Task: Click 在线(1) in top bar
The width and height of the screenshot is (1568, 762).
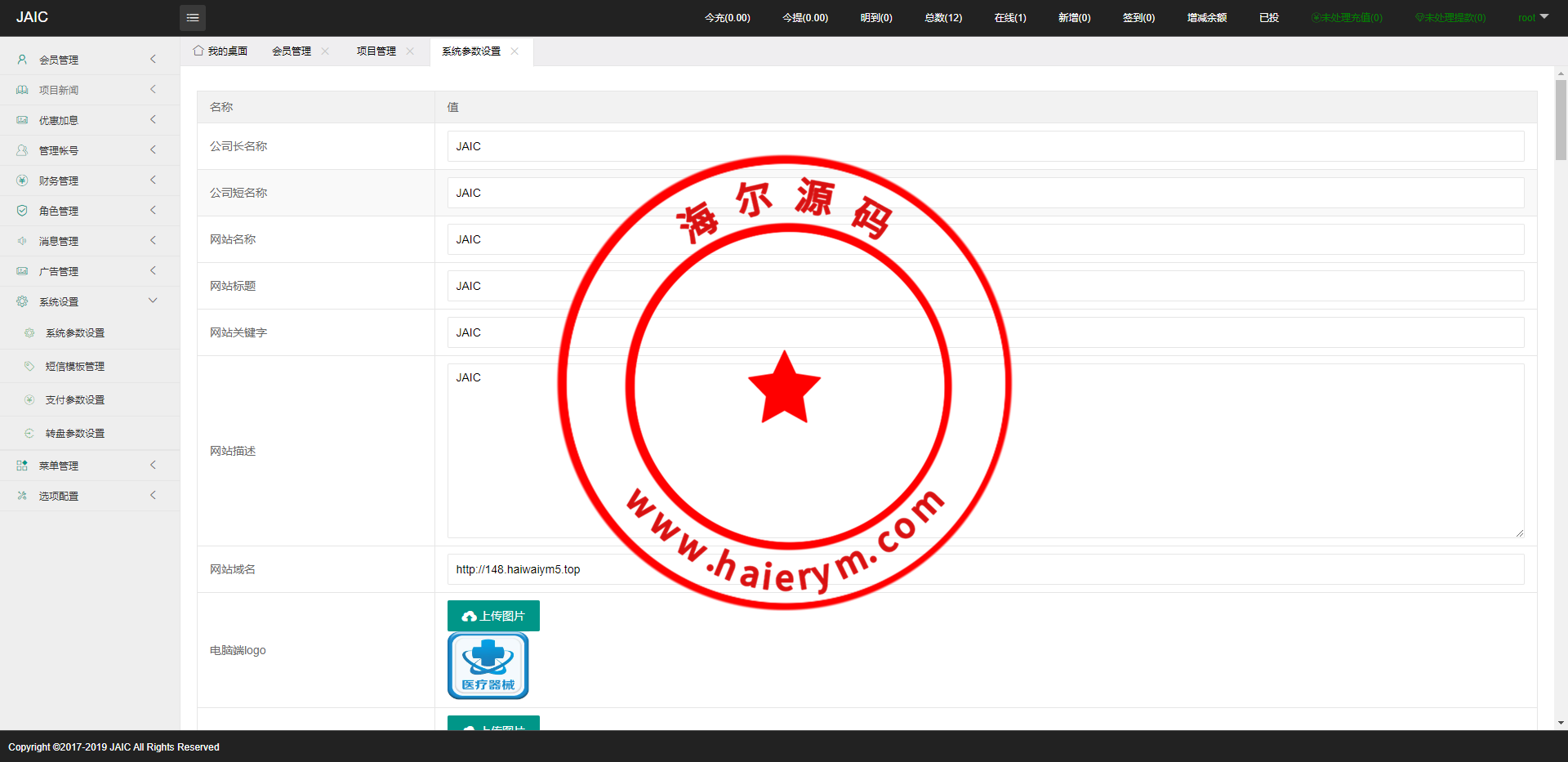Action: pyautogui.click(x=1010, y=17)
